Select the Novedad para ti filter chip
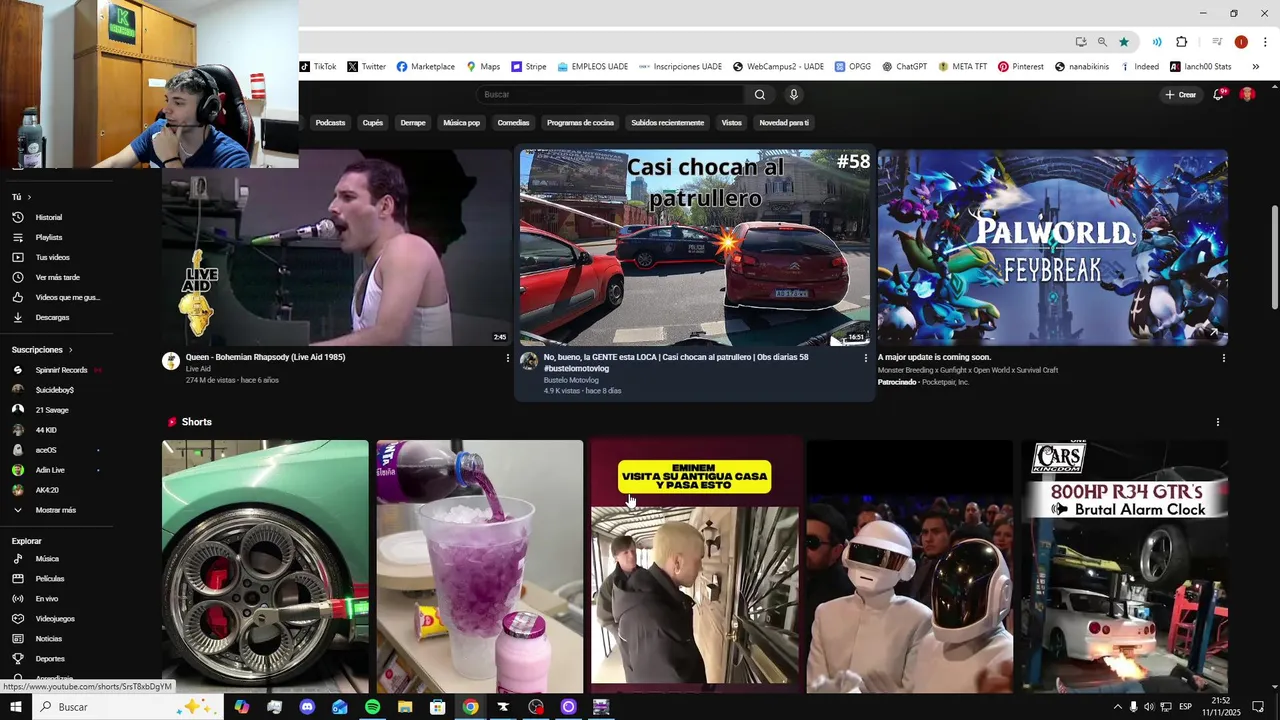Image resolution: width=1280 pixels, height=720 pixels. pos(784,123)
